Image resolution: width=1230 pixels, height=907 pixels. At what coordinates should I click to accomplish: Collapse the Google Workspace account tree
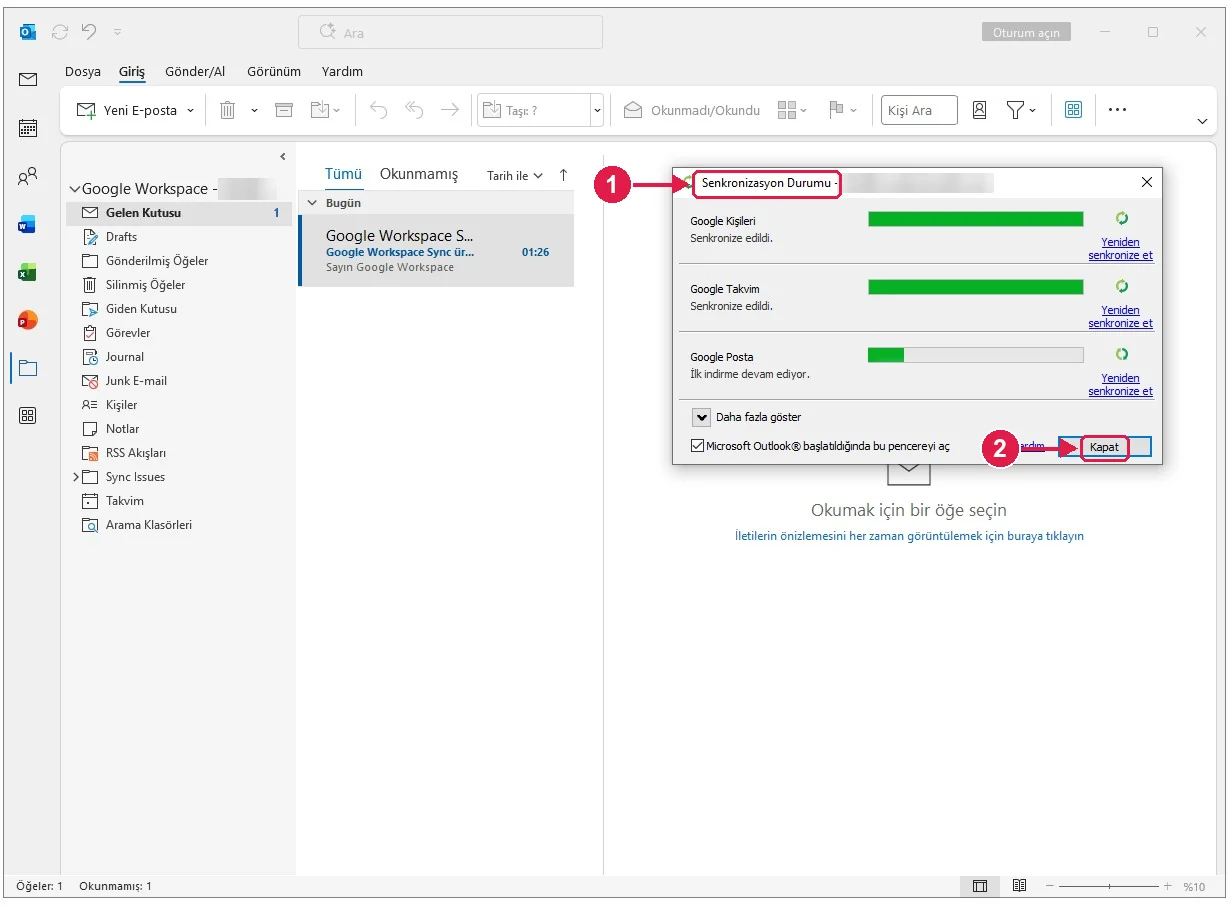74,189
